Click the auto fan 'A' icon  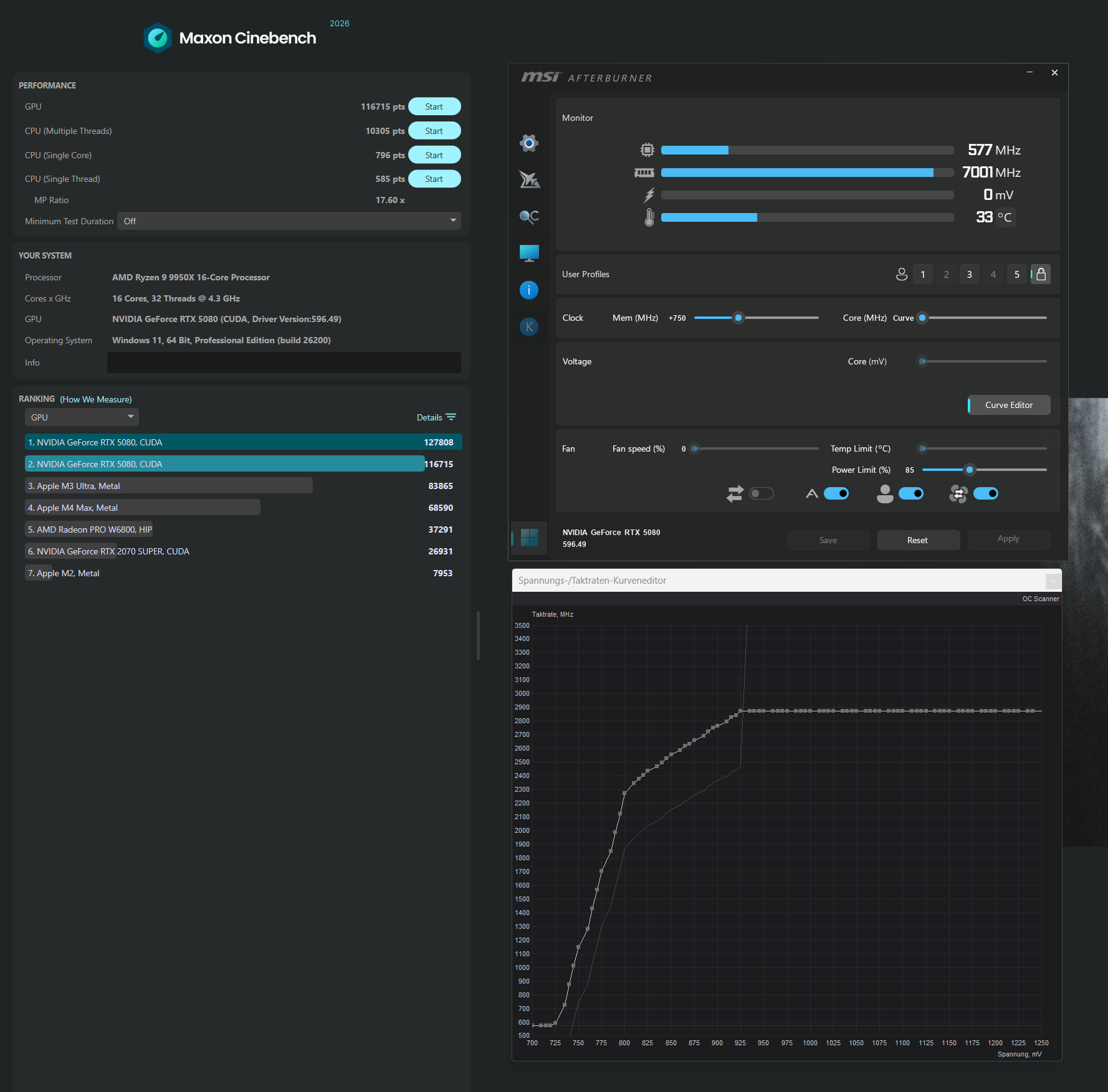[x=812, y=494]
